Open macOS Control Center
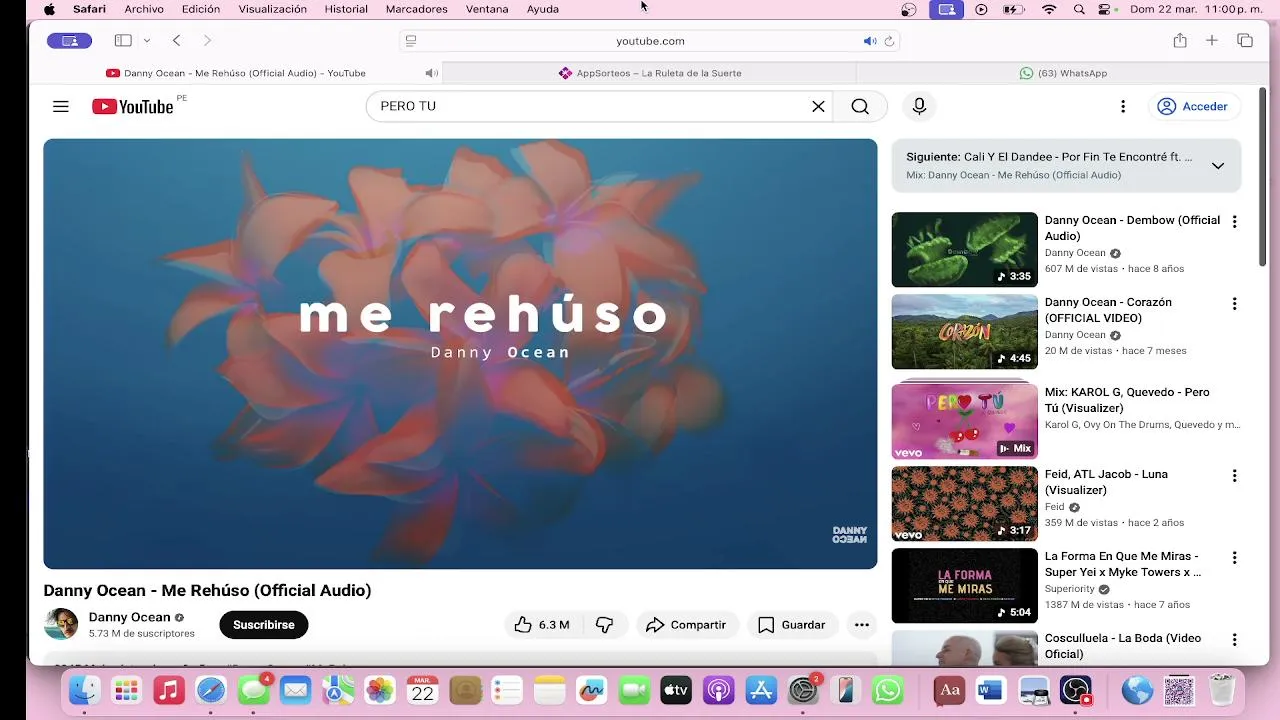Viewport: 1280px width, 720px height. [x=1104, y=9]
